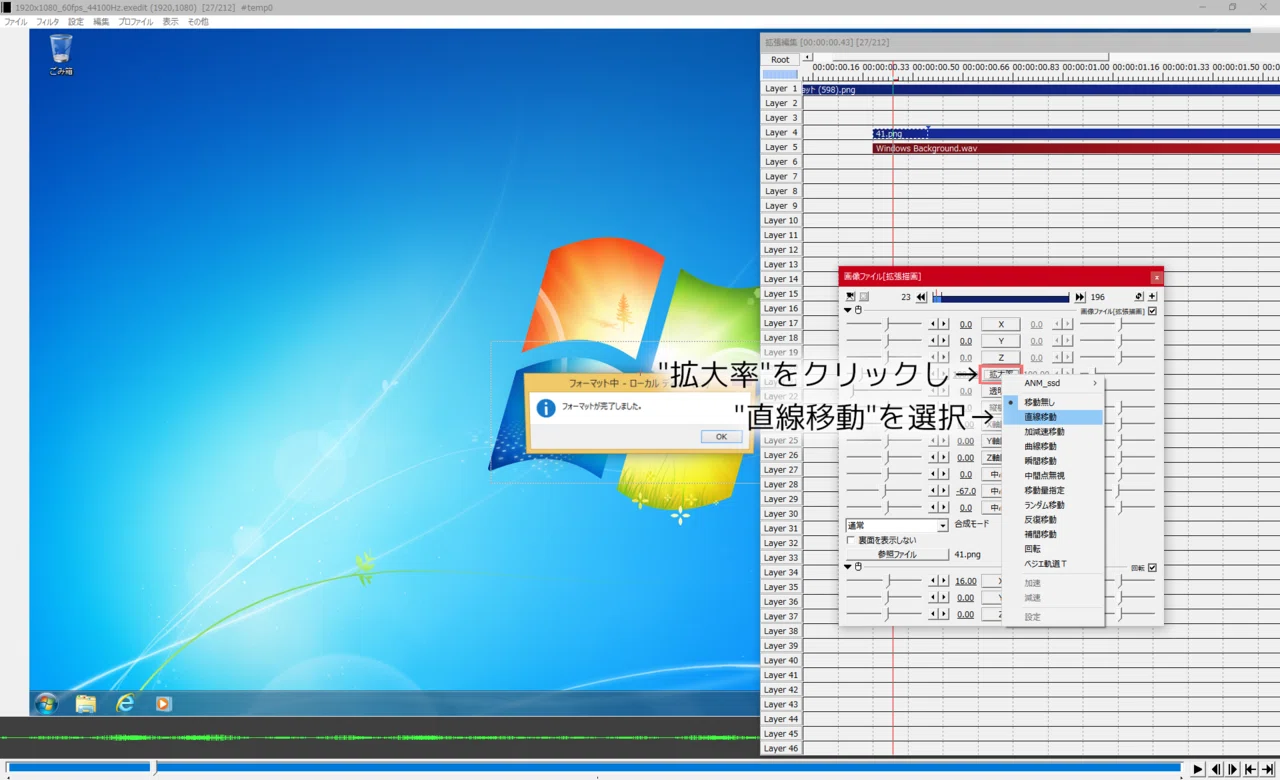Screen dimensions: 1280x780
Task: Click the icon left of the plus button
Action: point(1139,297)
